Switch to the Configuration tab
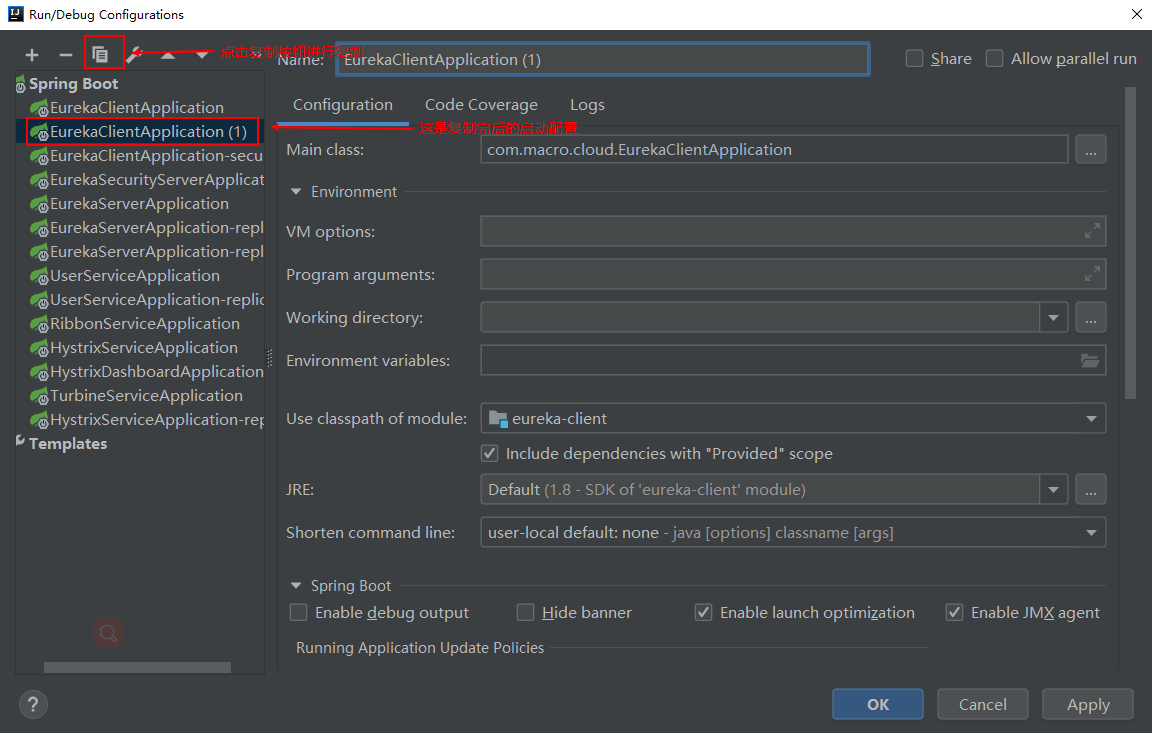This screenshot has height=733, width=1152. tap(343, 105)
